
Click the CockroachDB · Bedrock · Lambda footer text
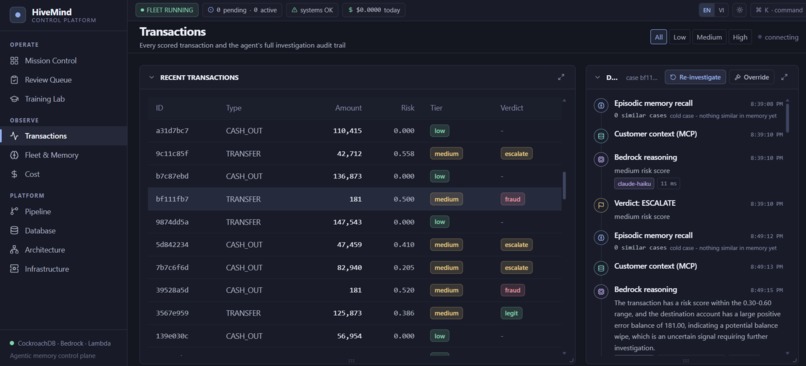[64, 343]
